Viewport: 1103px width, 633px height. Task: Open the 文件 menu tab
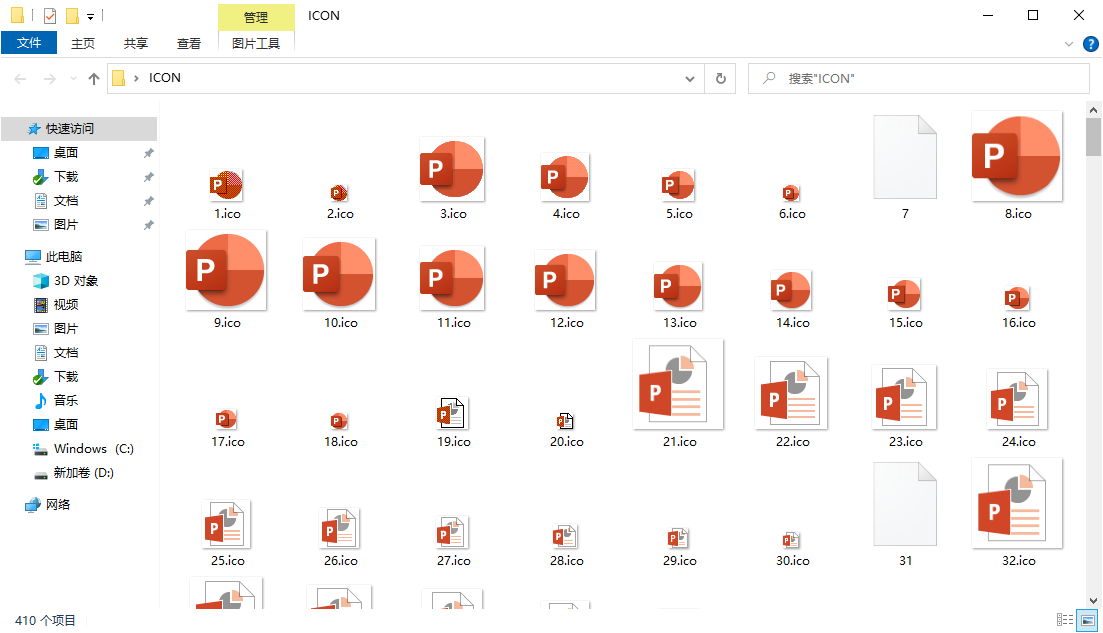click(x=29, y=43)
